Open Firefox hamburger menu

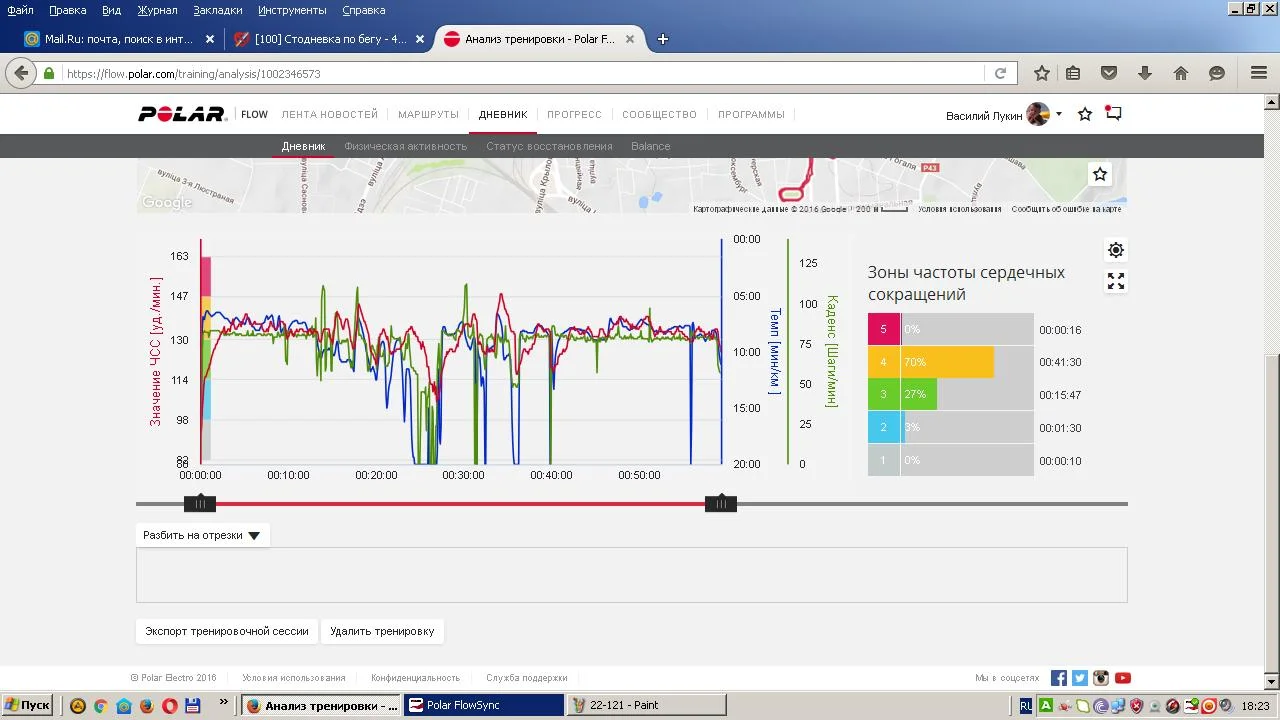(1259, 73)
